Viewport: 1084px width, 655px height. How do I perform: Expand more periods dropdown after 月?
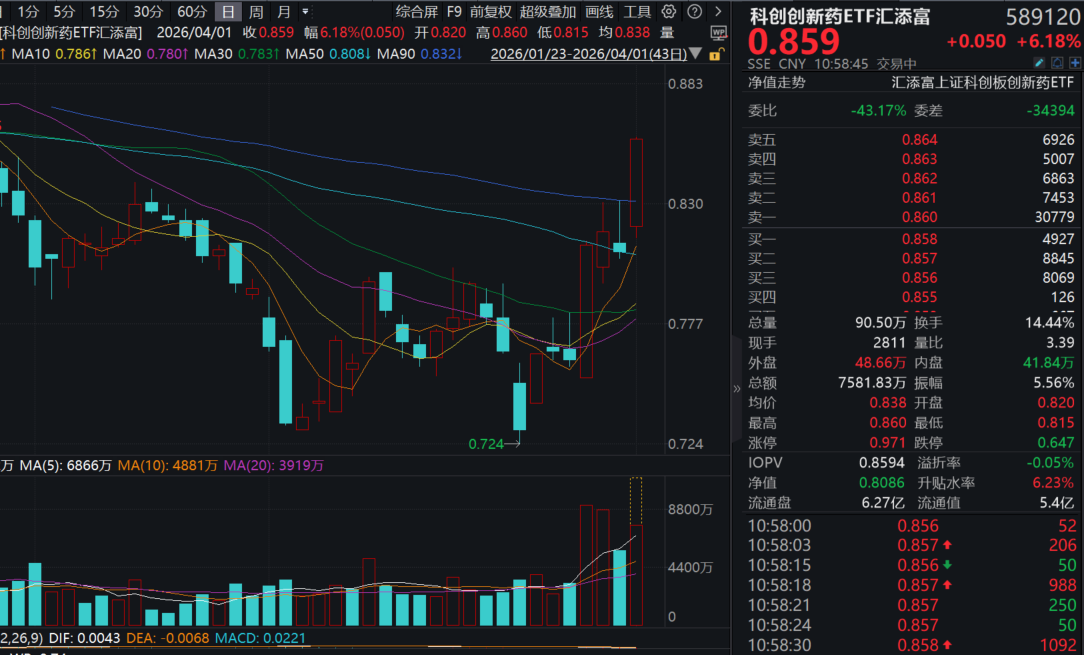(x=306, y=12)
